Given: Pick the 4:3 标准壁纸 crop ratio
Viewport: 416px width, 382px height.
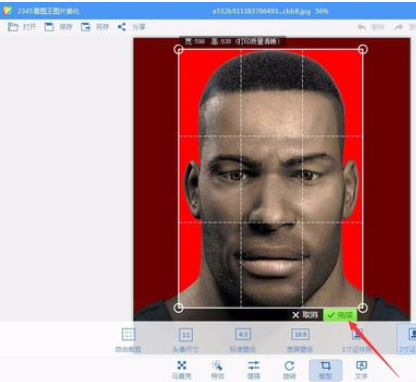Looking at the screenshot, I should [x=243, y=340].
